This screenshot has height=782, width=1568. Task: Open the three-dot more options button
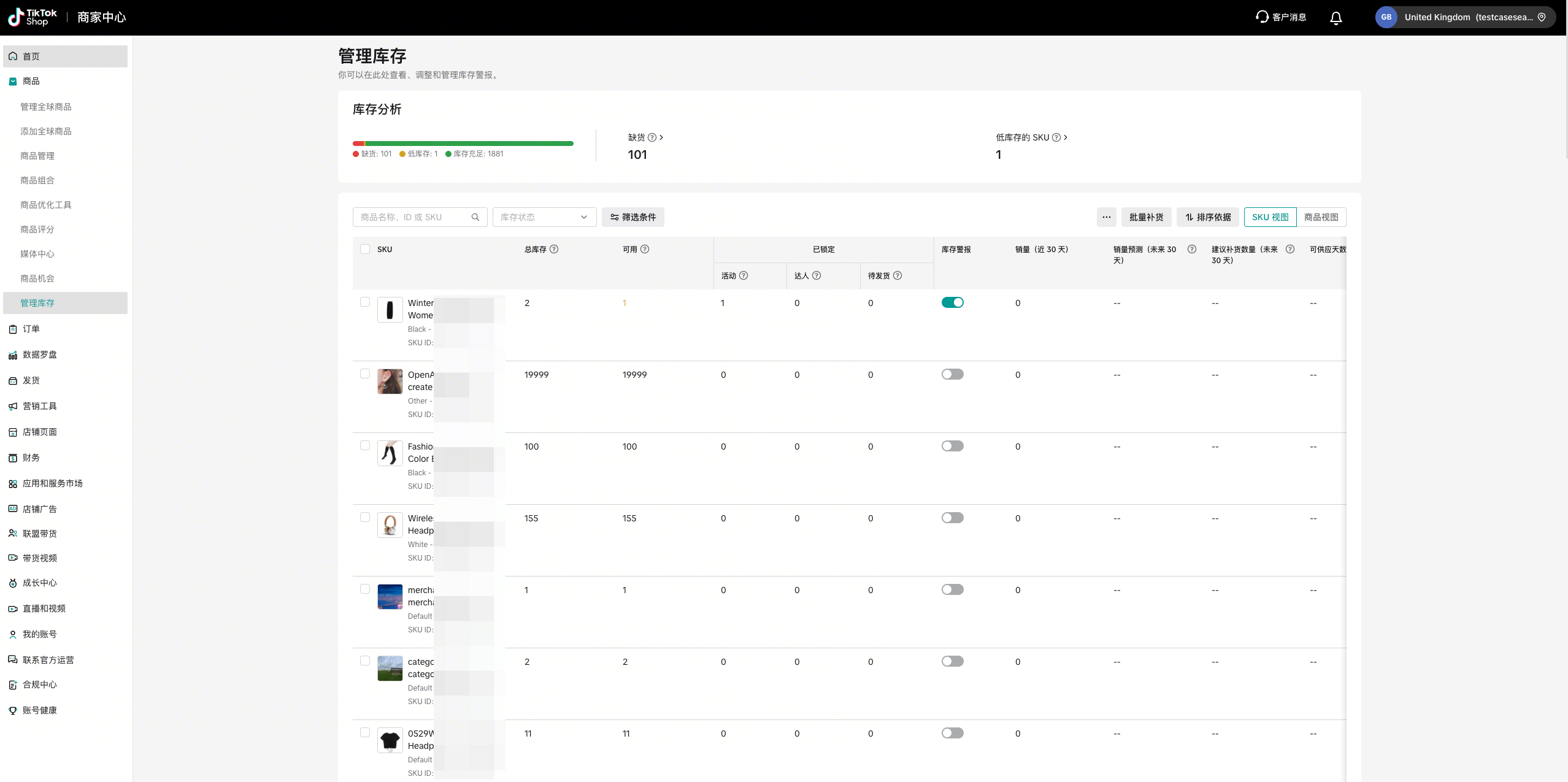pyautogui.click(x=1106, y=217)
